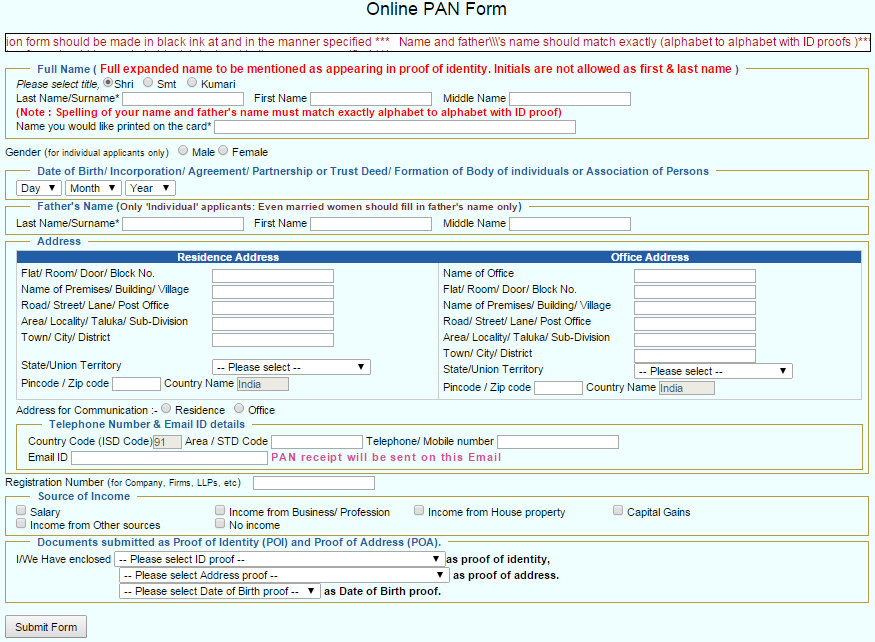Open the Year dropdown
This screenshot has height=642, width=875.
pos(148,187)
